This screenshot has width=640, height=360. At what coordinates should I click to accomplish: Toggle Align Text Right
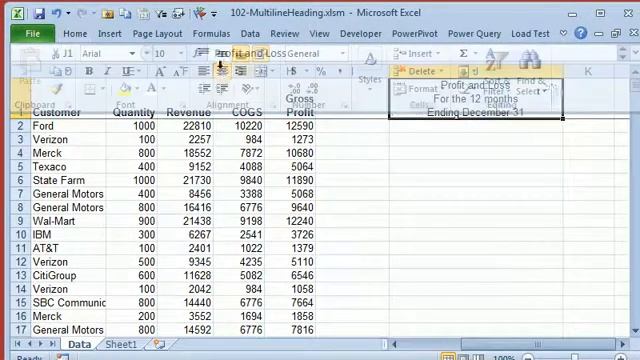pos(241,71)
